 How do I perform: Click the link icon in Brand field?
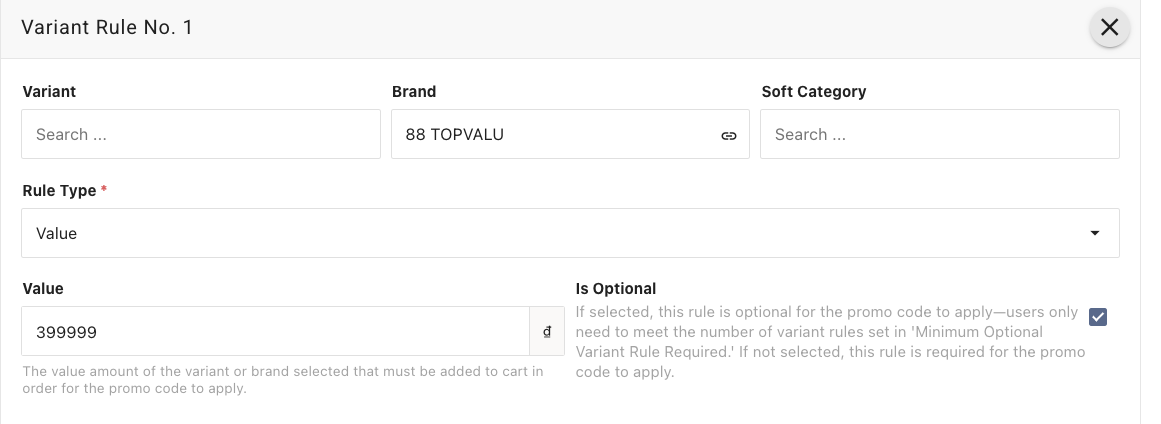[x=729, y=135]
